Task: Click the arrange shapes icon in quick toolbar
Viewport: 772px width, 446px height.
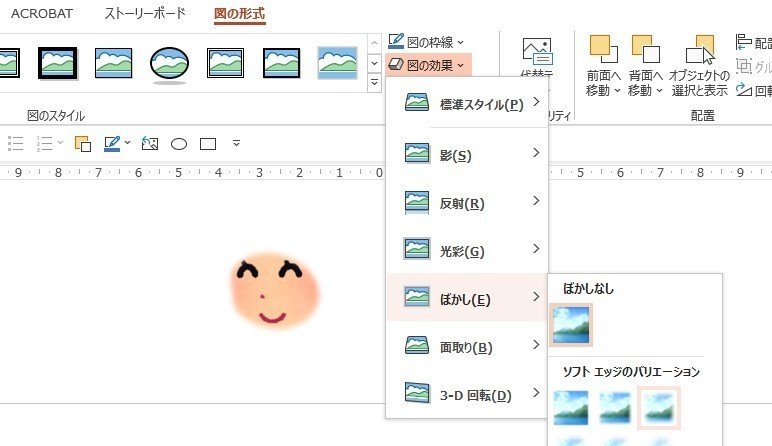Action: (83, 144)
